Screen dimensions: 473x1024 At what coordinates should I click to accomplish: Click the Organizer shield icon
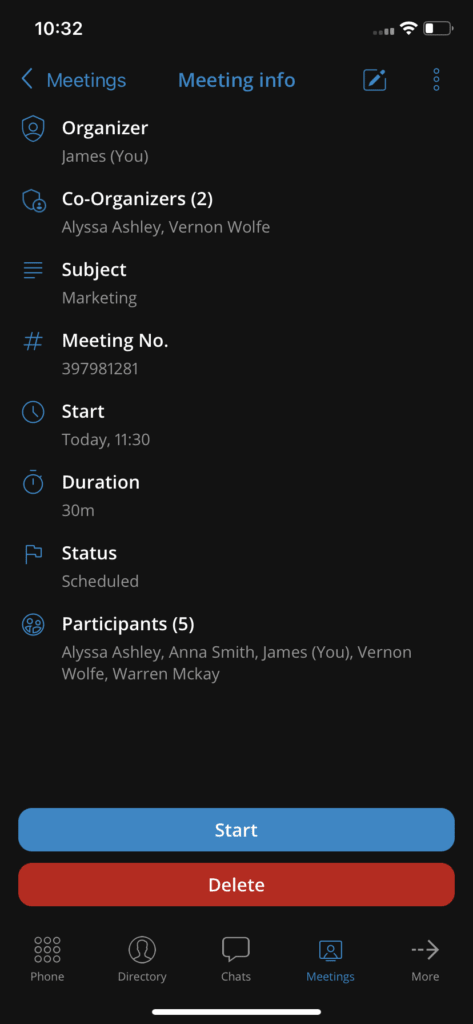click(33, 129)
